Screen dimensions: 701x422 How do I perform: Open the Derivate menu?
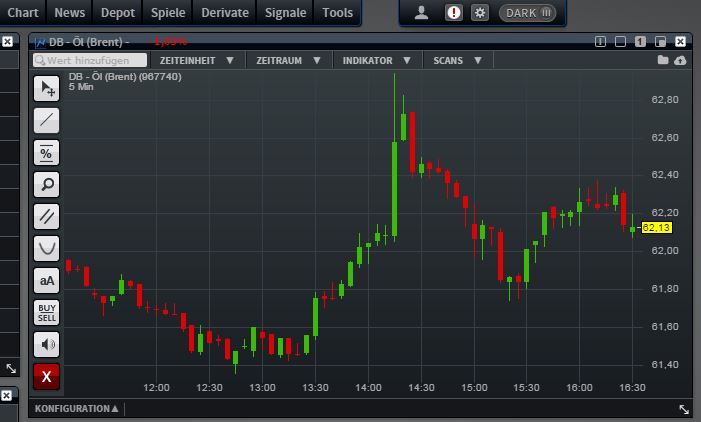[225, 13]
